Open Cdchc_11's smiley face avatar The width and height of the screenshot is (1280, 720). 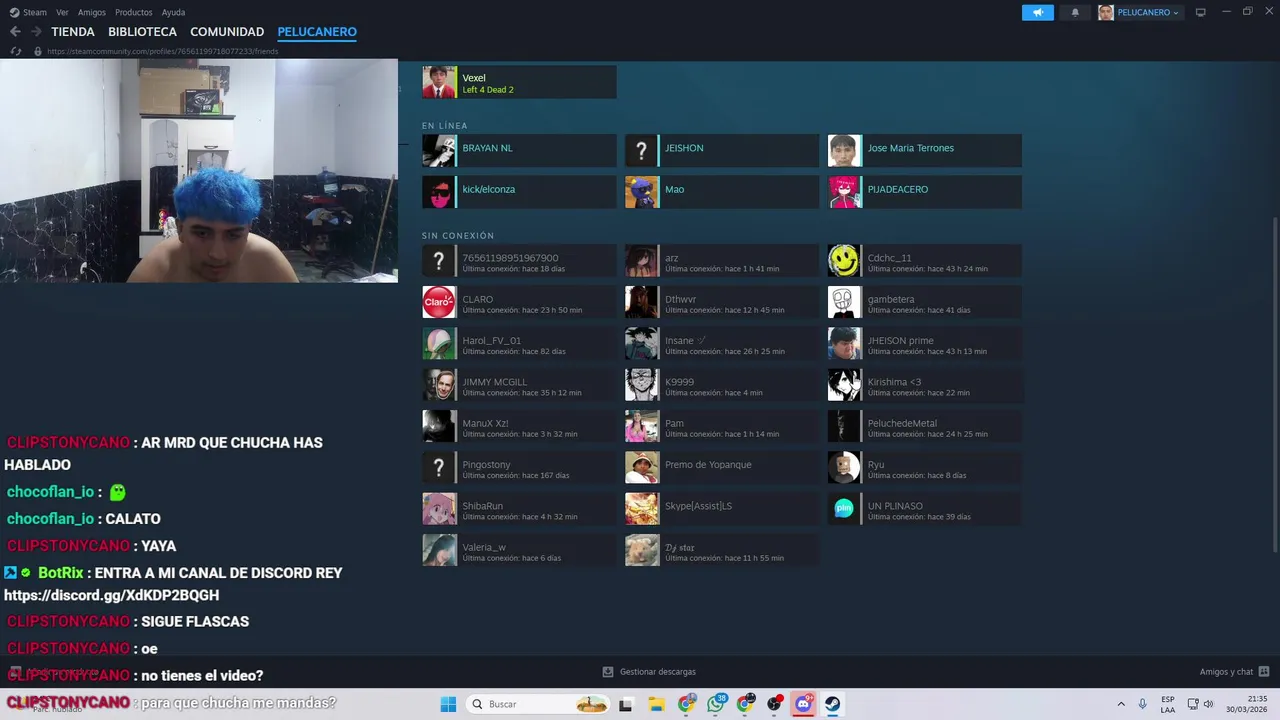coord(845,261)
